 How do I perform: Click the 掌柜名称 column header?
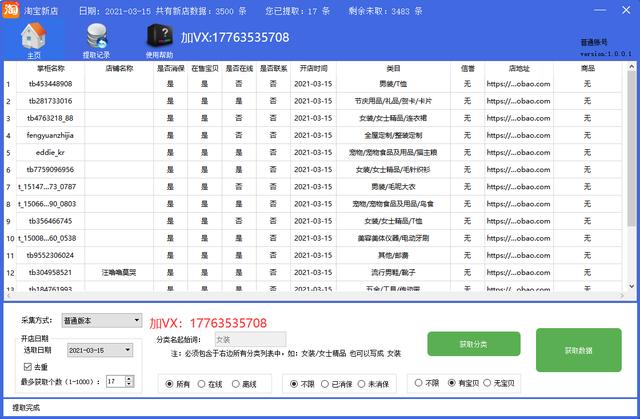pos(50,69)
